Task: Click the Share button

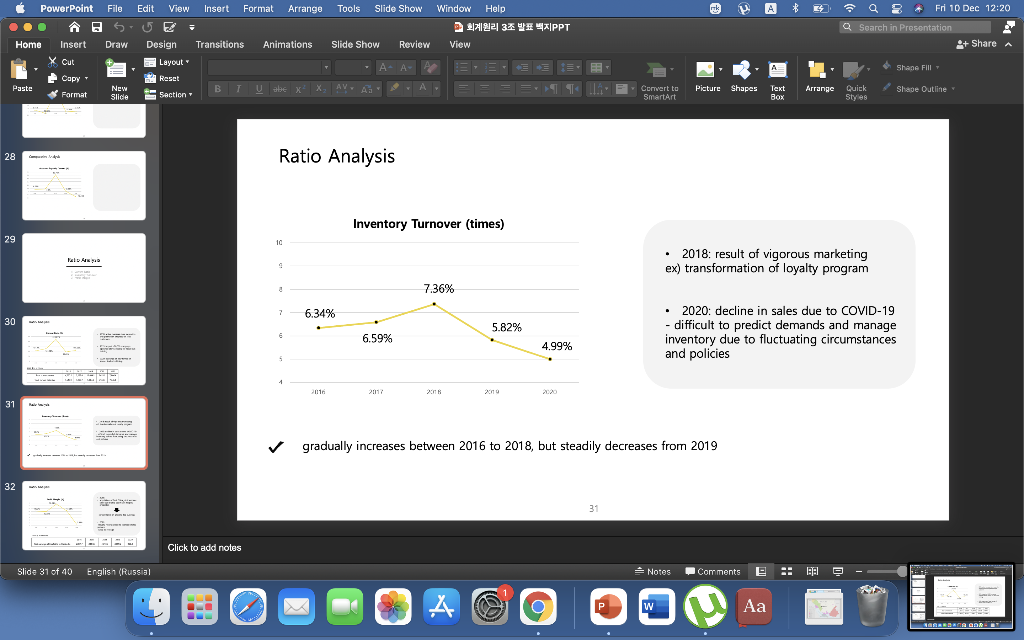Action: point(976,44)
